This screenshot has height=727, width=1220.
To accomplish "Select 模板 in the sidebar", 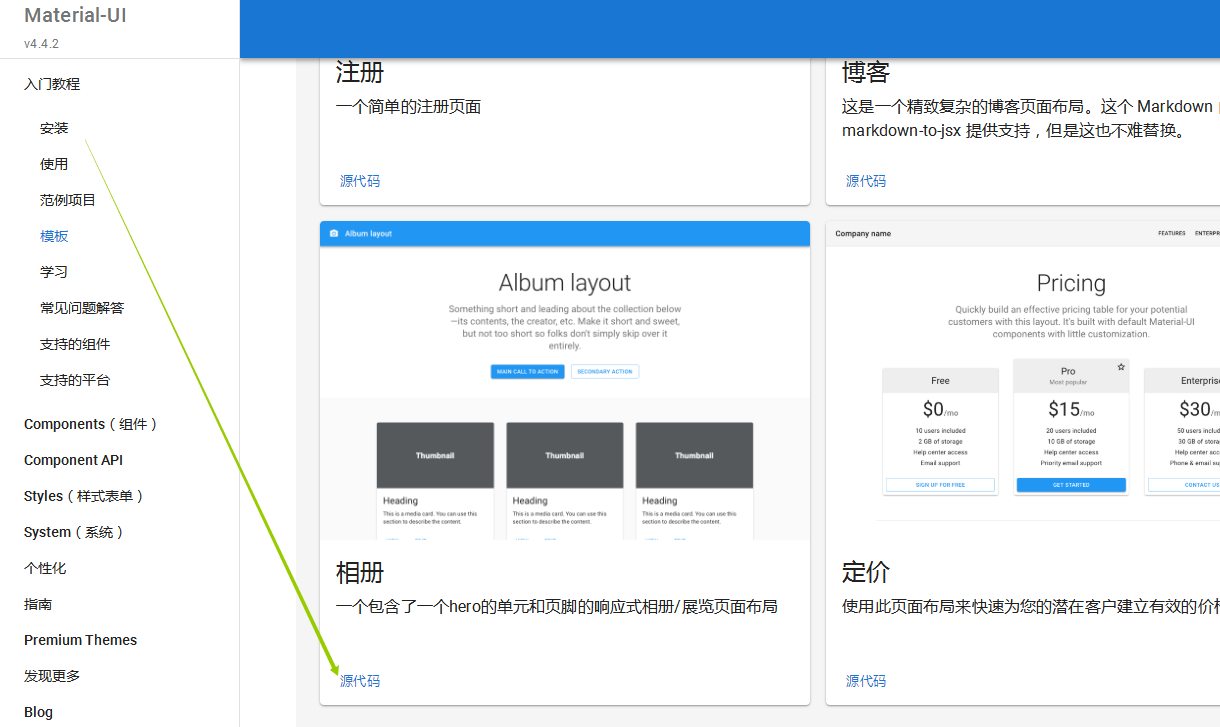I will point(54,236).
